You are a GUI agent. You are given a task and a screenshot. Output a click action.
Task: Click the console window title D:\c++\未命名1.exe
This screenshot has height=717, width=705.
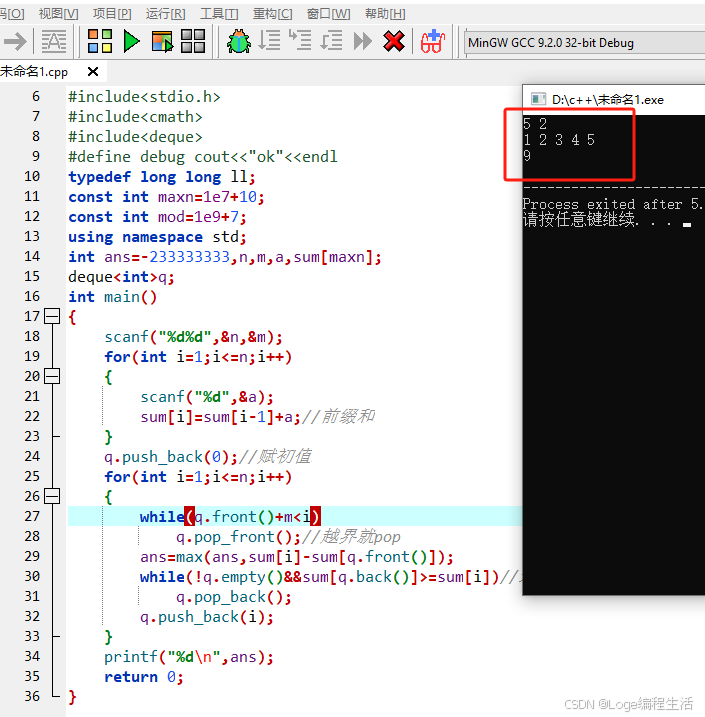click(x=608, y=100)
